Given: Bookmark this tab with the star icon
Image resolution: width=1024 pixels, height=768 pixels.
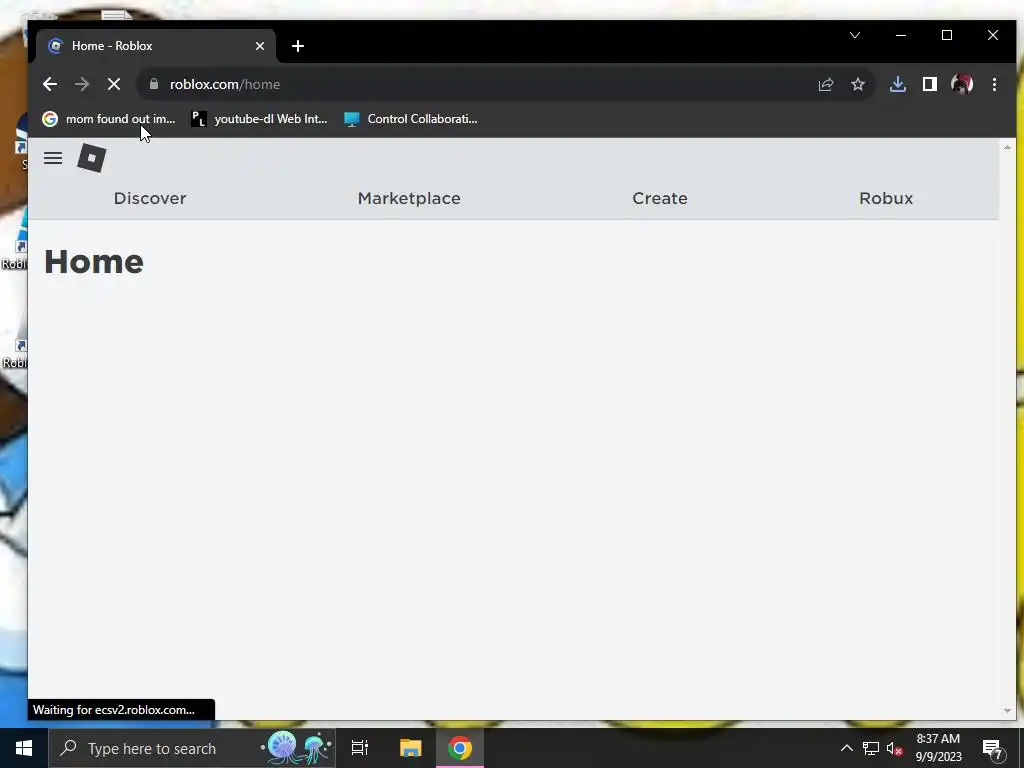Looking at the screenshot, I should (x=858, y=84).
